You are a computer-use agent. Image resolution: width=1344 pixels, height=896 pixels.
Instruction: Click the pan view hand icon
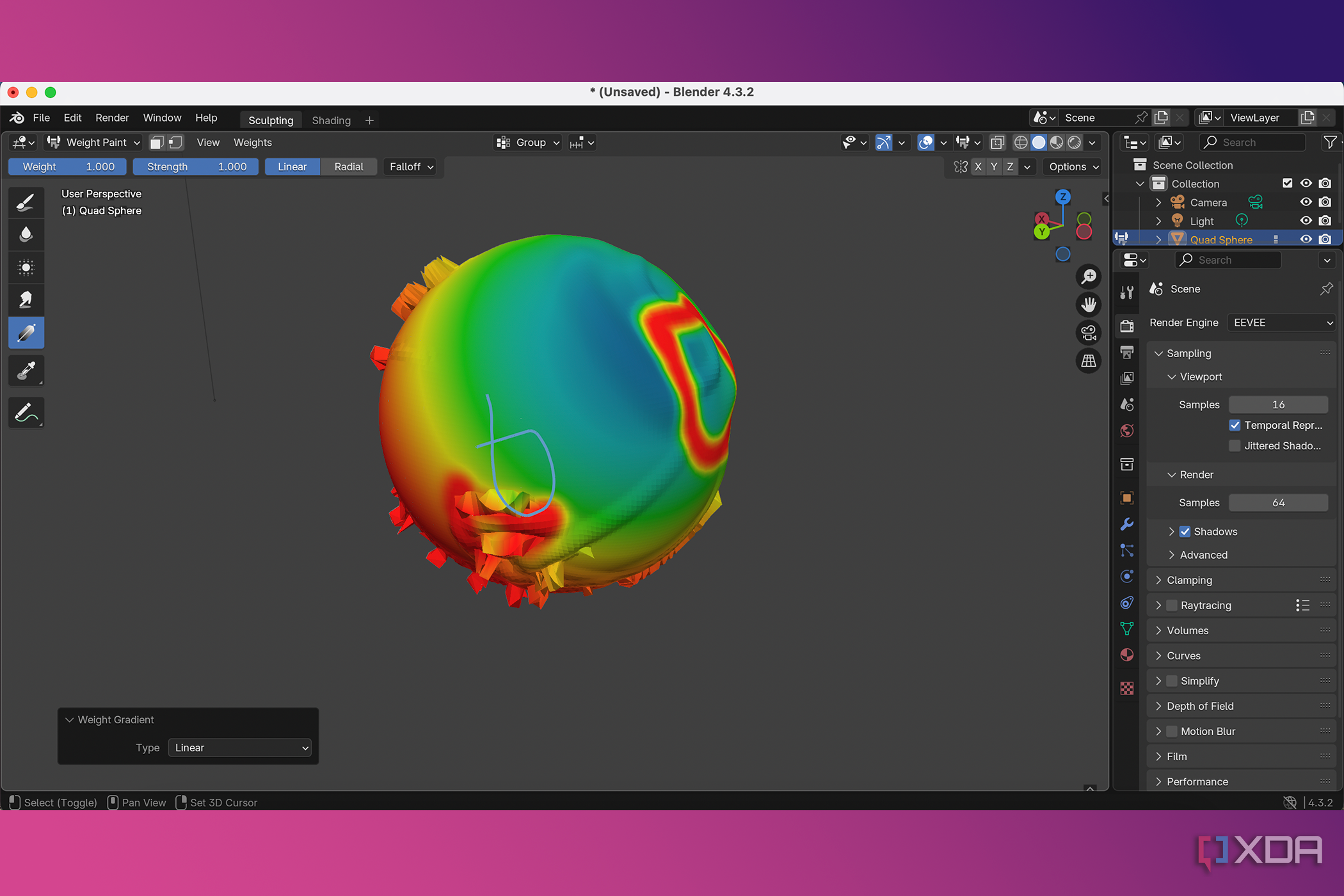1089,305
